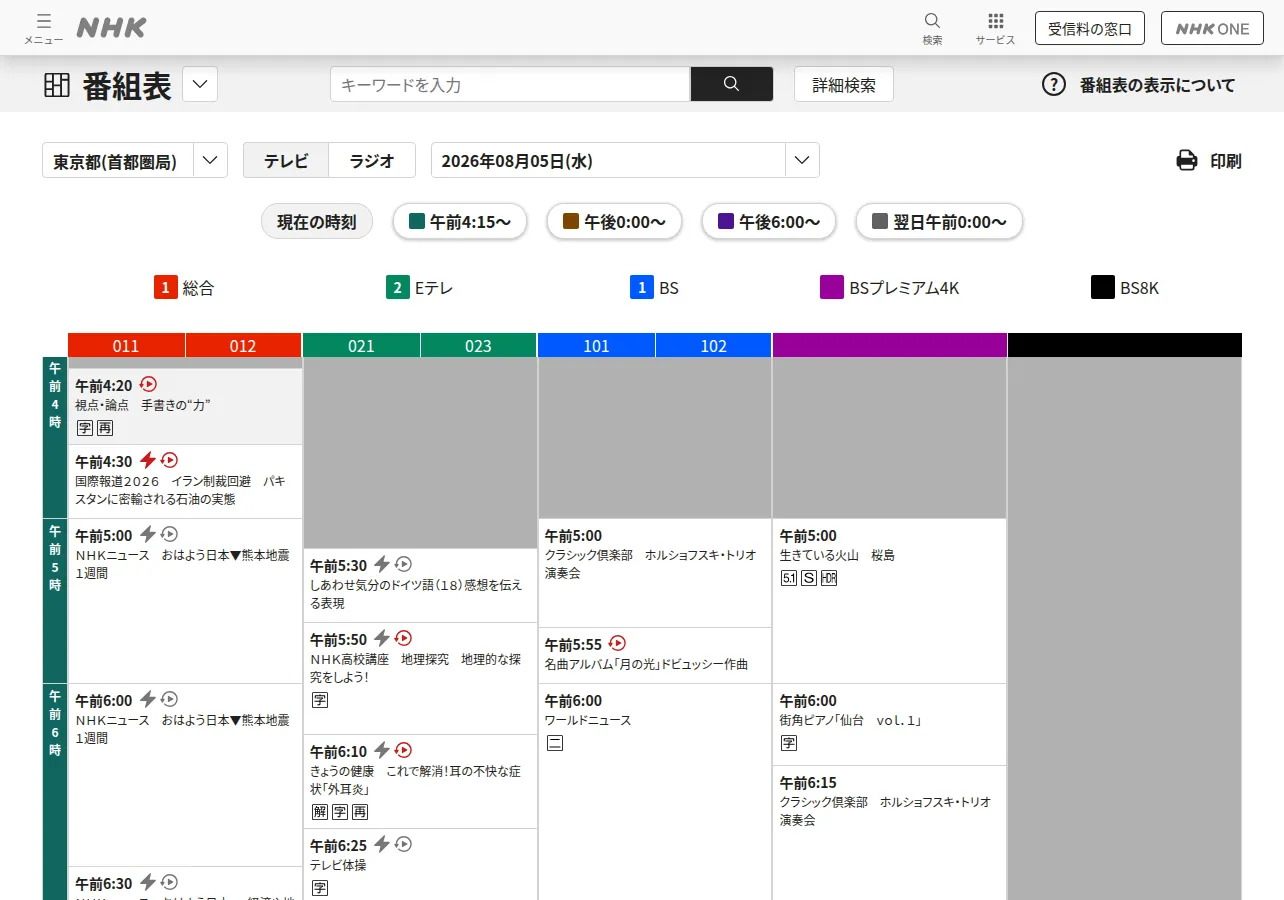Click red play icon on 午前6:10 きょうの健康
Screen dimensions: 1284x900
[x=404, y=750]
